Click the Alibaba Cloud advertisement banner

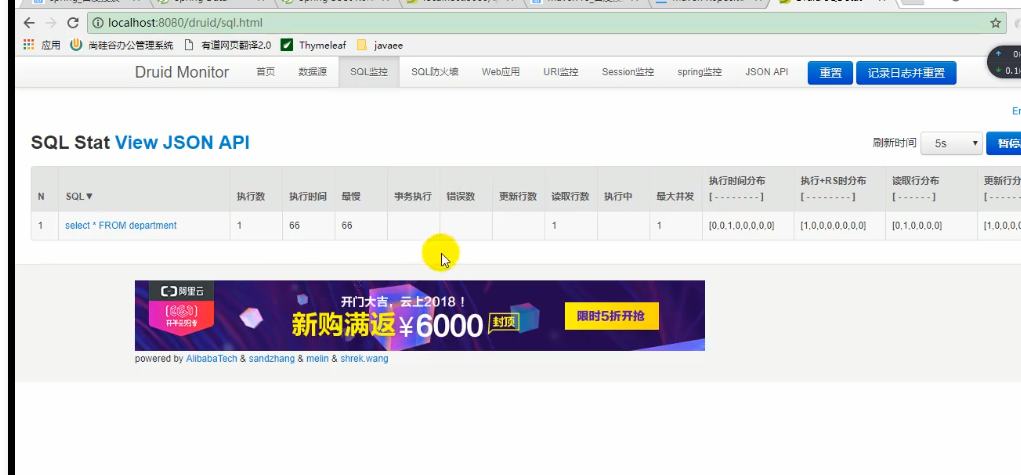tap(419, 315)
